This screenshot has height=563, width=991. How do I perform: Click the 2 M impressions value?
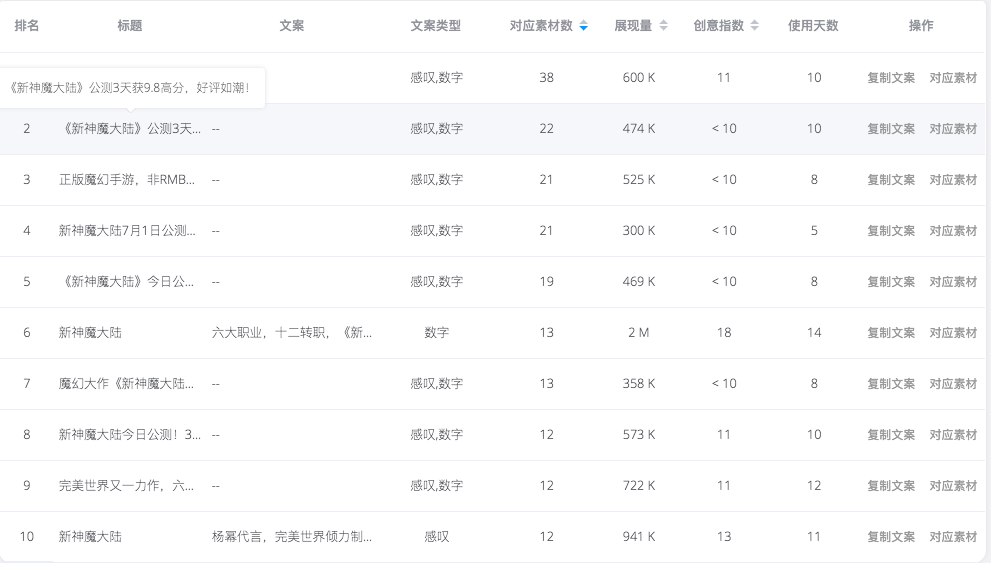638,333
